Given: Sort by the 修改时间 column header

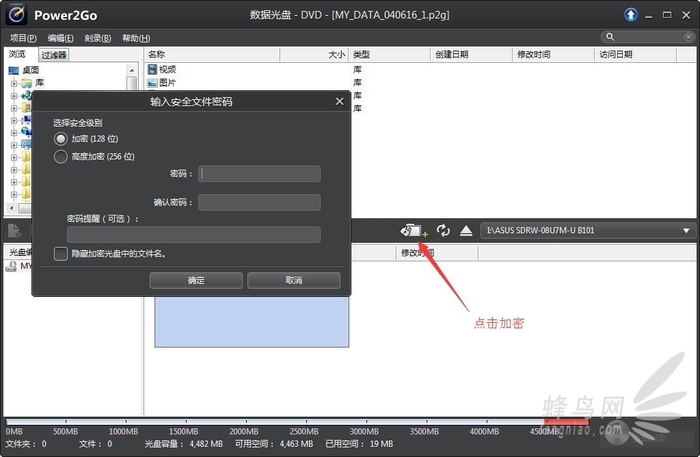Looking at the screenshot, I should [553, 54].
